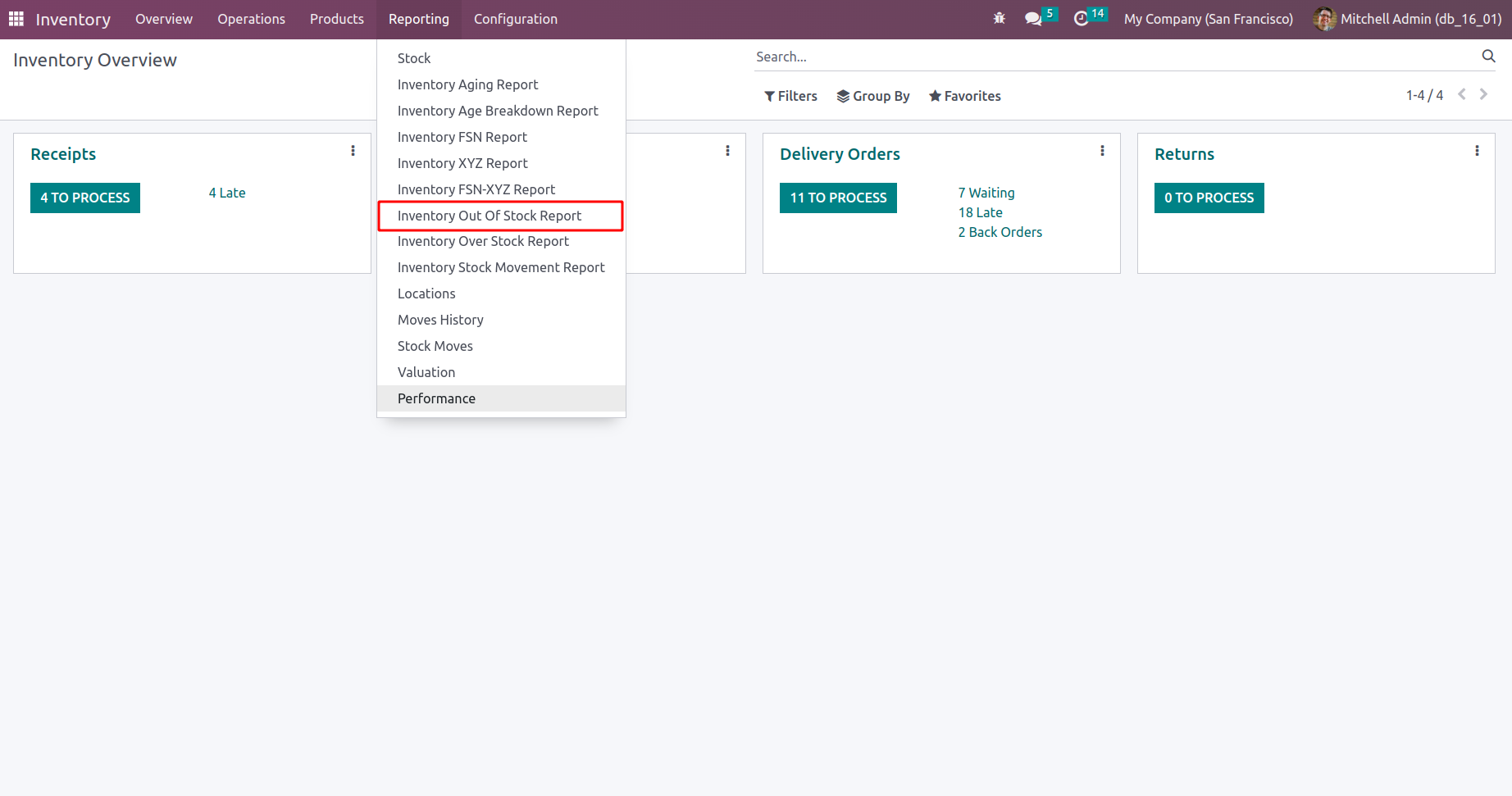The width and height of the screenshot is (1512, 796).
Task: Open Receipts card three-dot menu
Action: coord(353,151)
